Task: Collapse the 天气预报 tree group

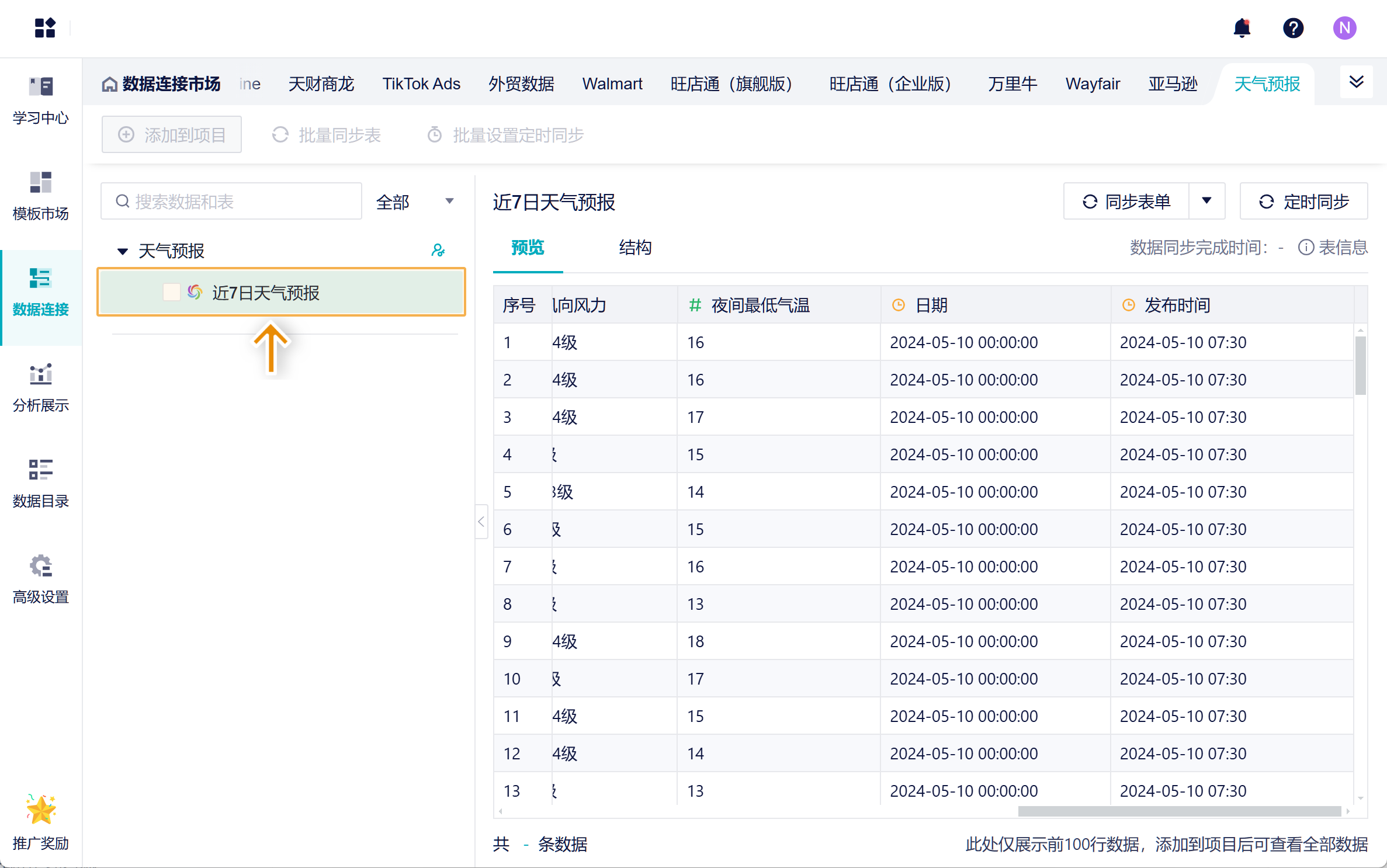Action: (123, 251)
